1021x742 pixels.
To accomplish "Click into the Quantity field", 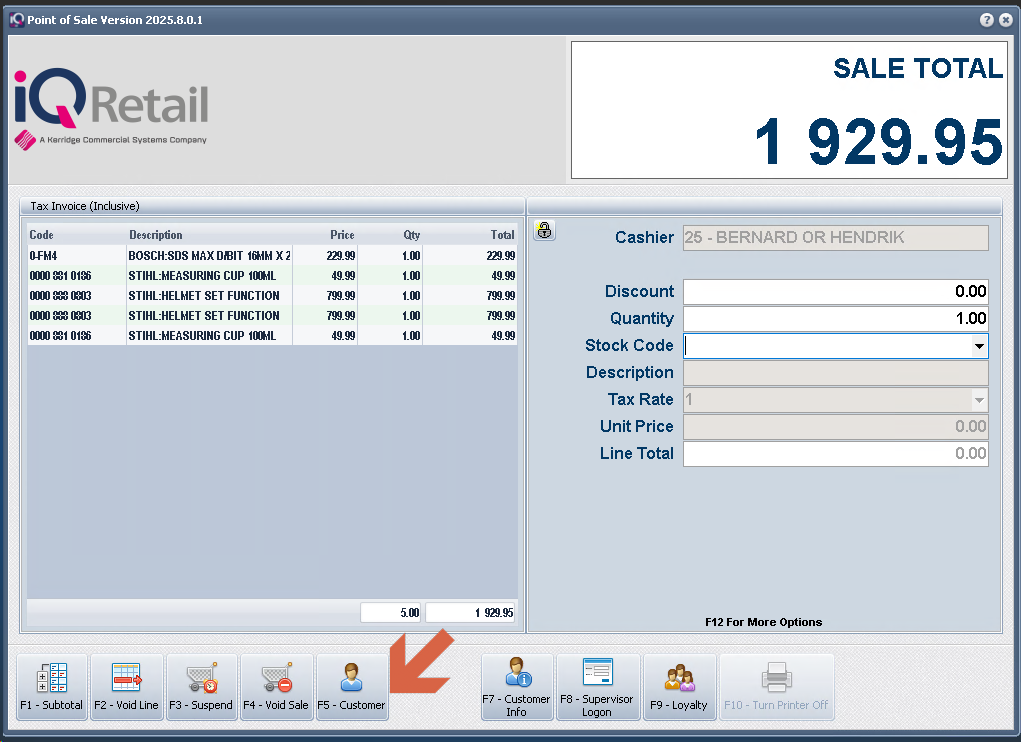I will point(835,319).
